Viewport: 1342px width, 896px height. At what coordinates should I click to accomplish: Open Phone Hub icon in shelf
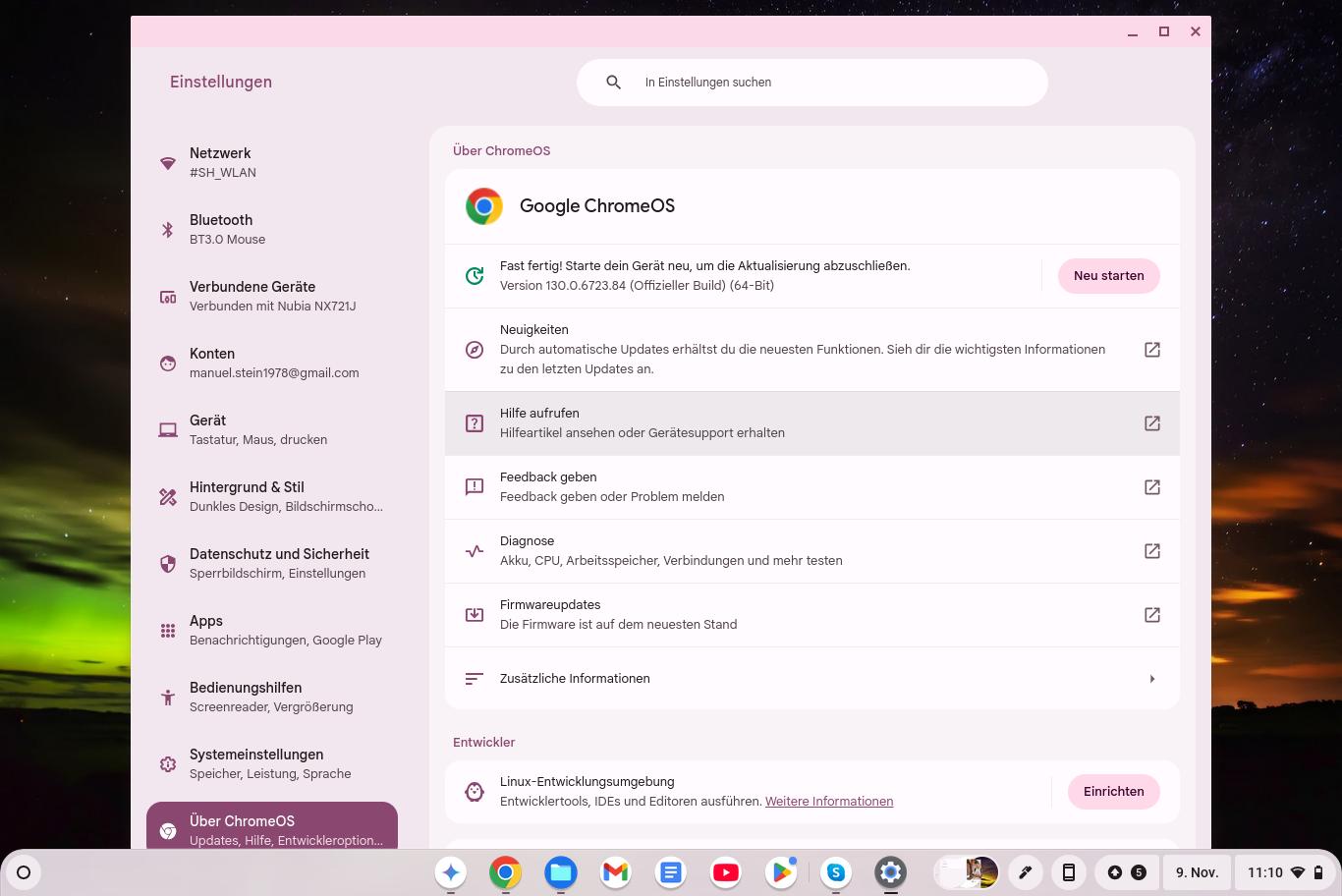(1068, 872)
